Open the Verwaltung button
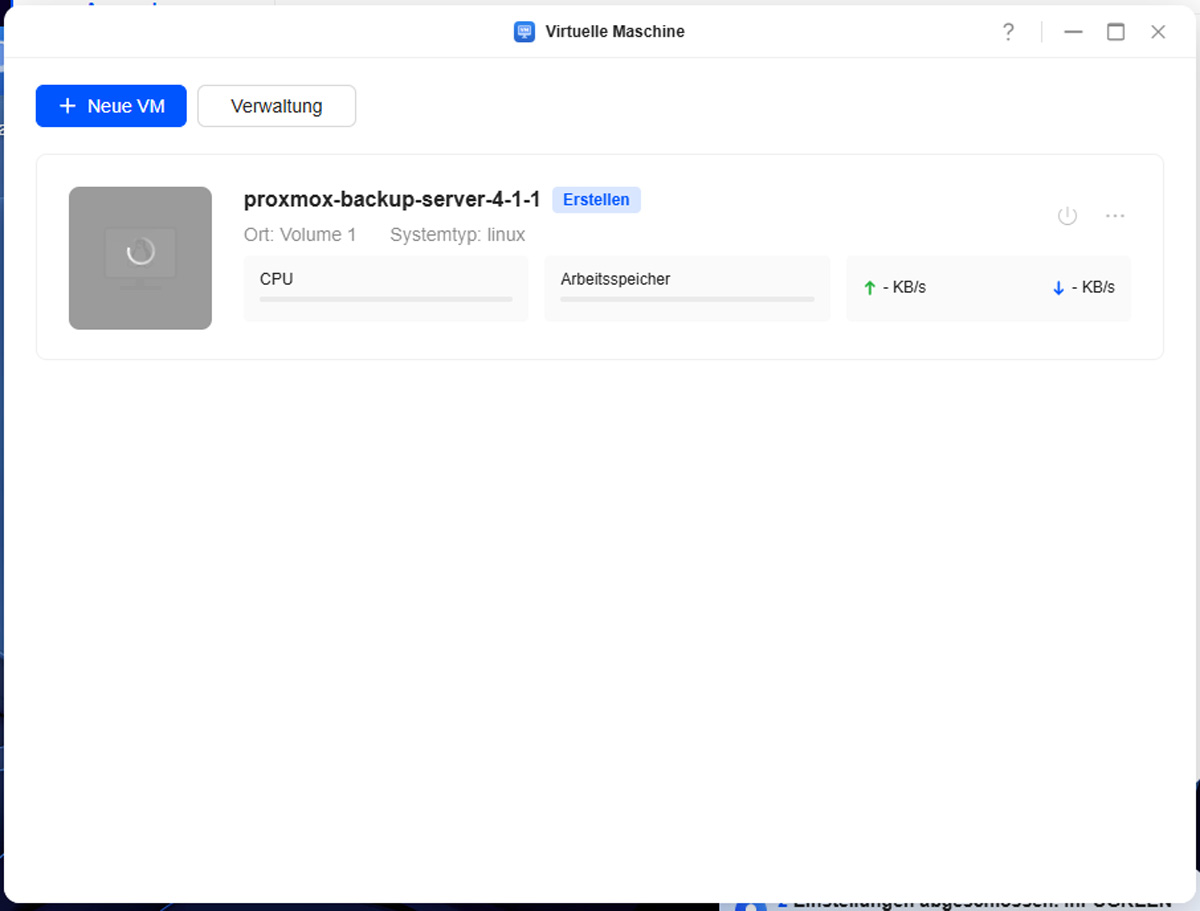The height and width of the screenshot is (911, 1200). (x=276, y=106)
